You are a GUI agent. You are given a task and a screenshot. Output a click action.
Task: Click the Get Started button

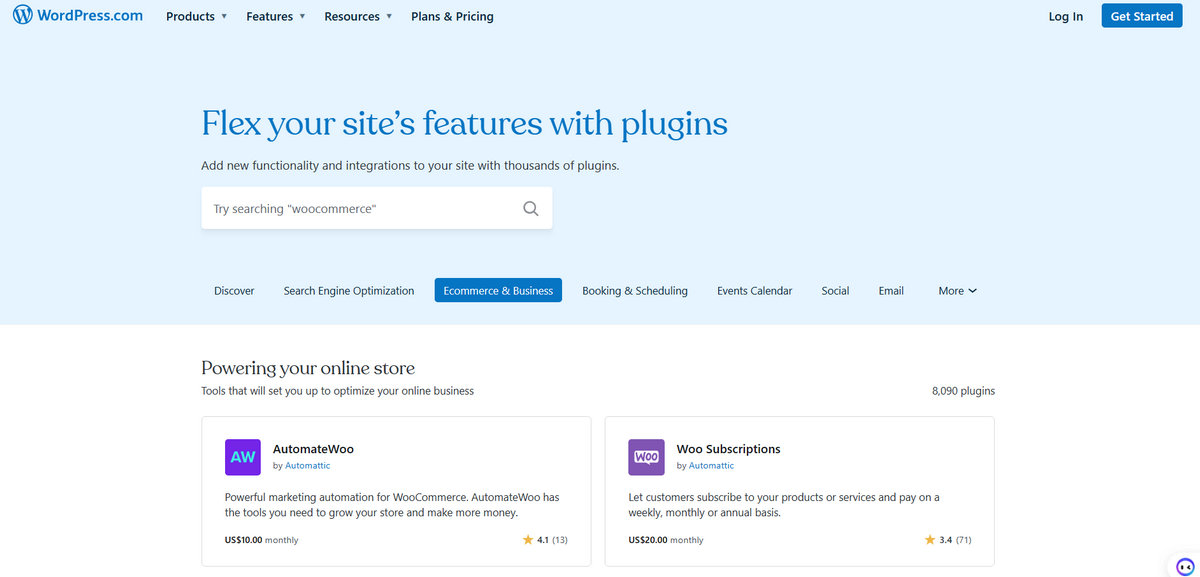click(x=1142, y=16)
